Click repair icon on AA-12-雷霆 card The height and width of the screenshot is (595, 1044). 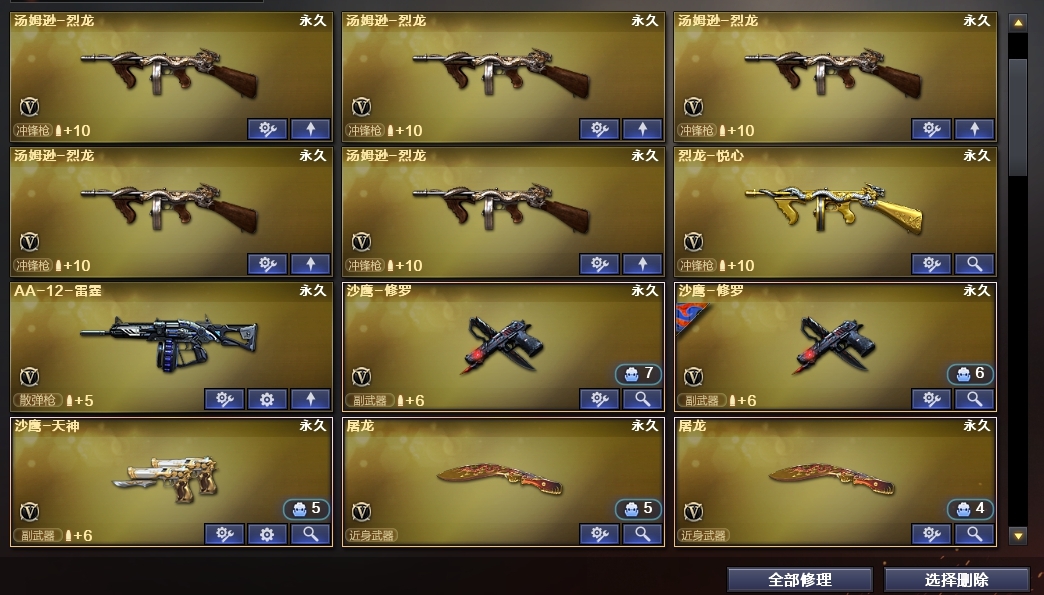[x=224, y=399]
